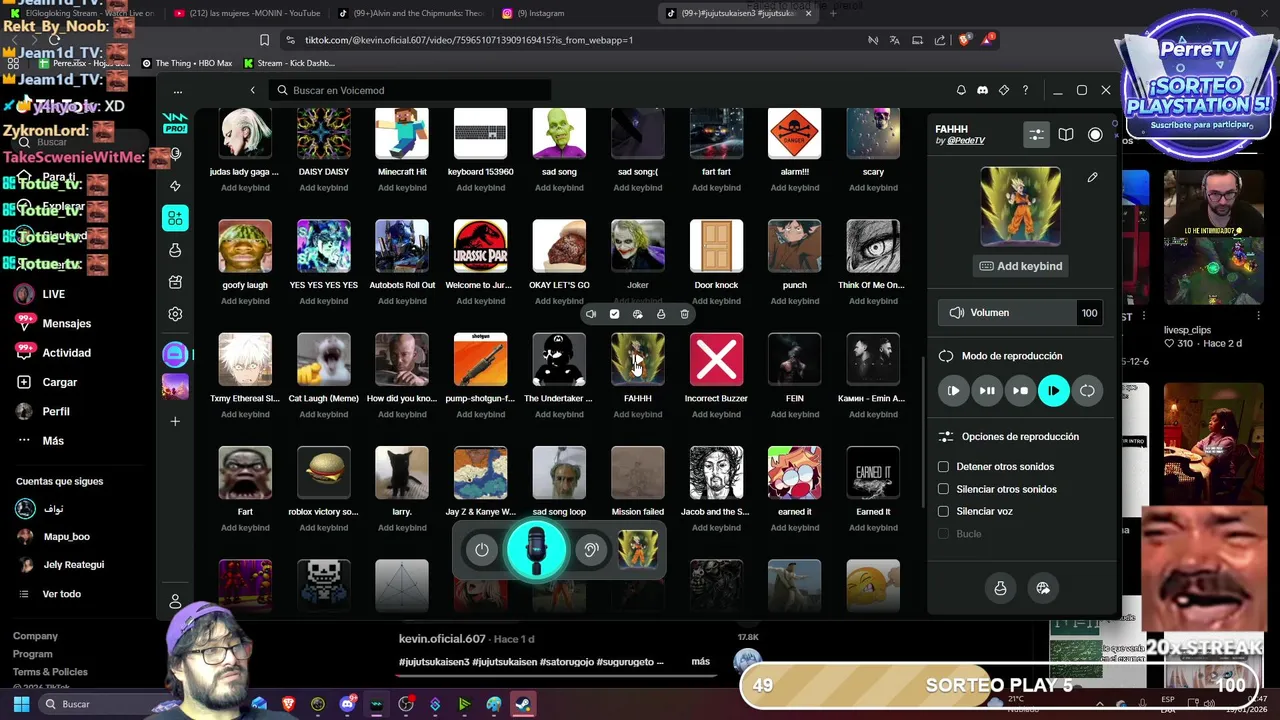The width and height of the screenshot is (1280, 720).
Task: Play the FEIN sound
Action: point(795,360)
